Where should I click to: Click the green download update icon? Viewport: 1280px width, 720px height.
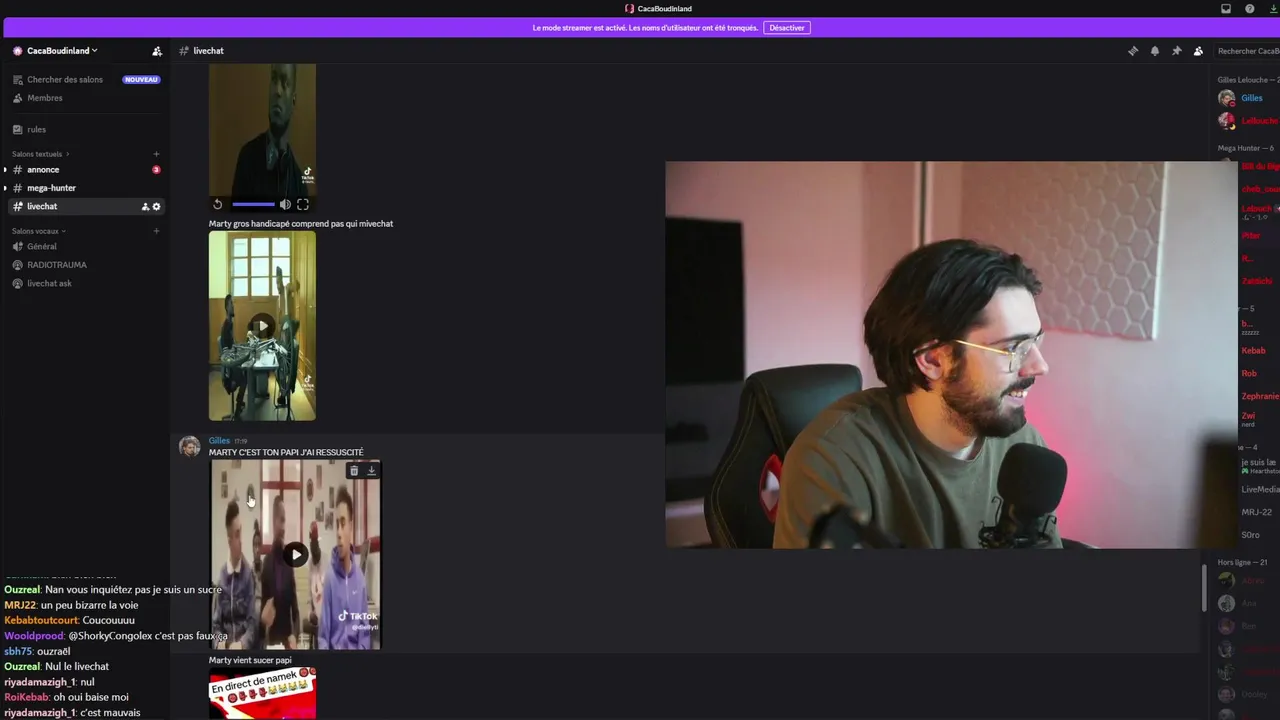(1273, 9)
